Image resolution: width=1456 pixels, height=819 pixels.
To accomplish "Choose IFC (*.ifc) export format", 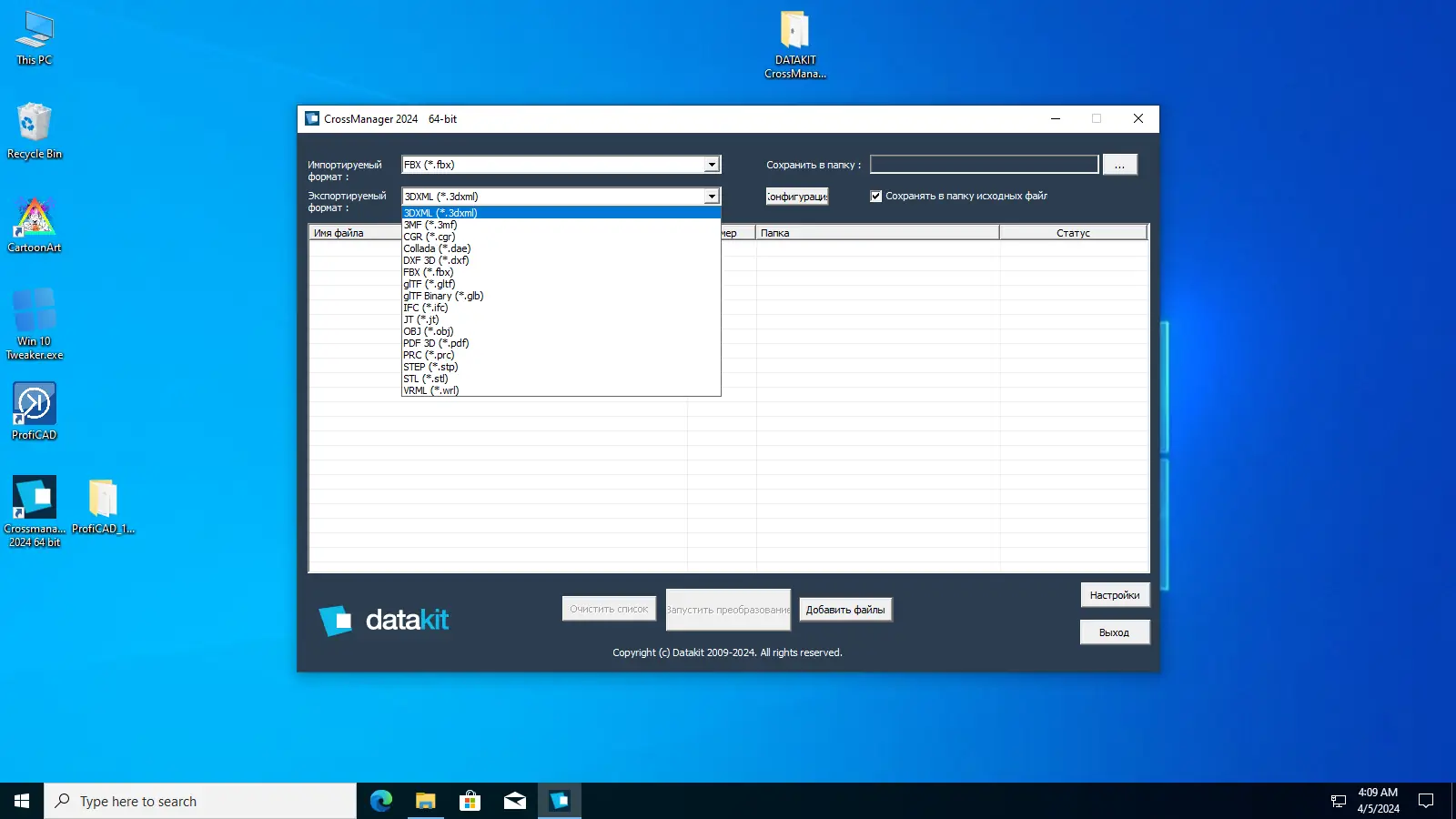I will 561,308.
